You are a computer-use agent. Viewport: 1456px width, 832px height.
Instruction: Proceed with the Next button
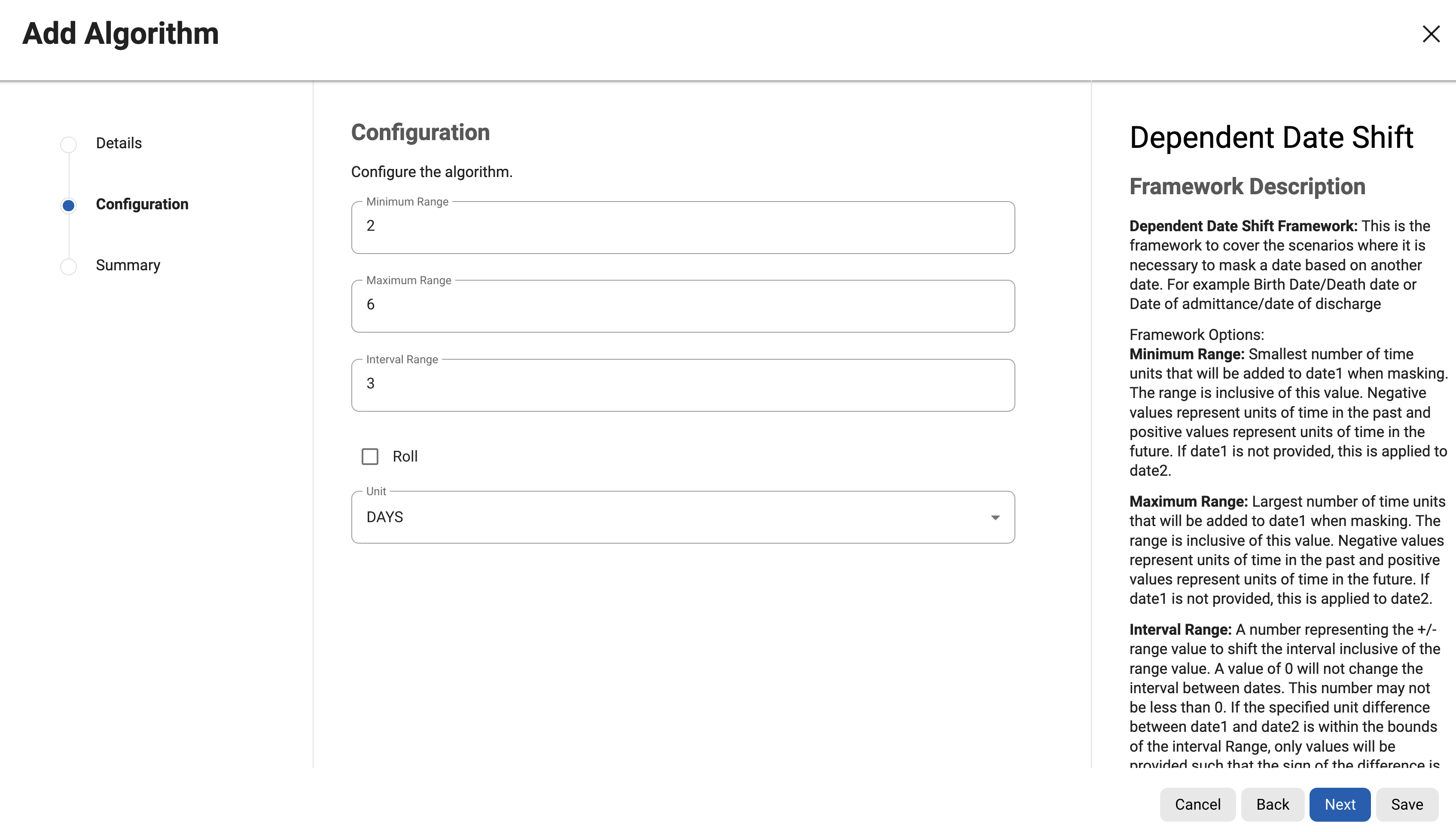1340,804
